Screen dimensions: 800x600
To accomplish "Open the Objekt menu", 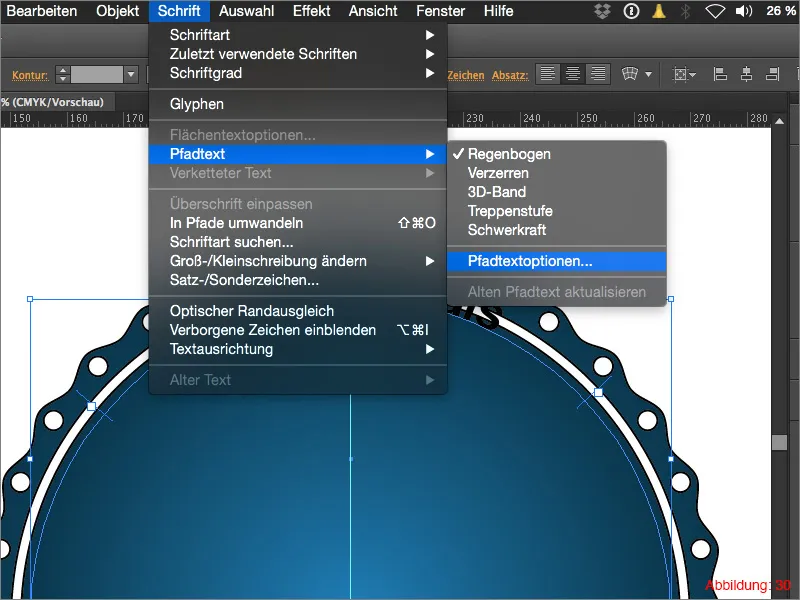I will [x=117, y=11].
